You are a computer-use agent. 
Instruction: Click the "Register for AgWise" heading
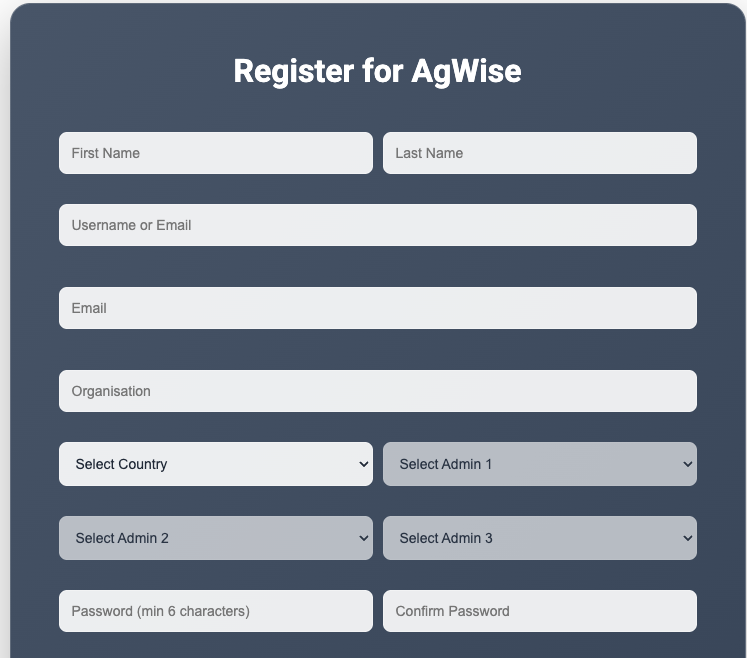(x=377, y=71)
